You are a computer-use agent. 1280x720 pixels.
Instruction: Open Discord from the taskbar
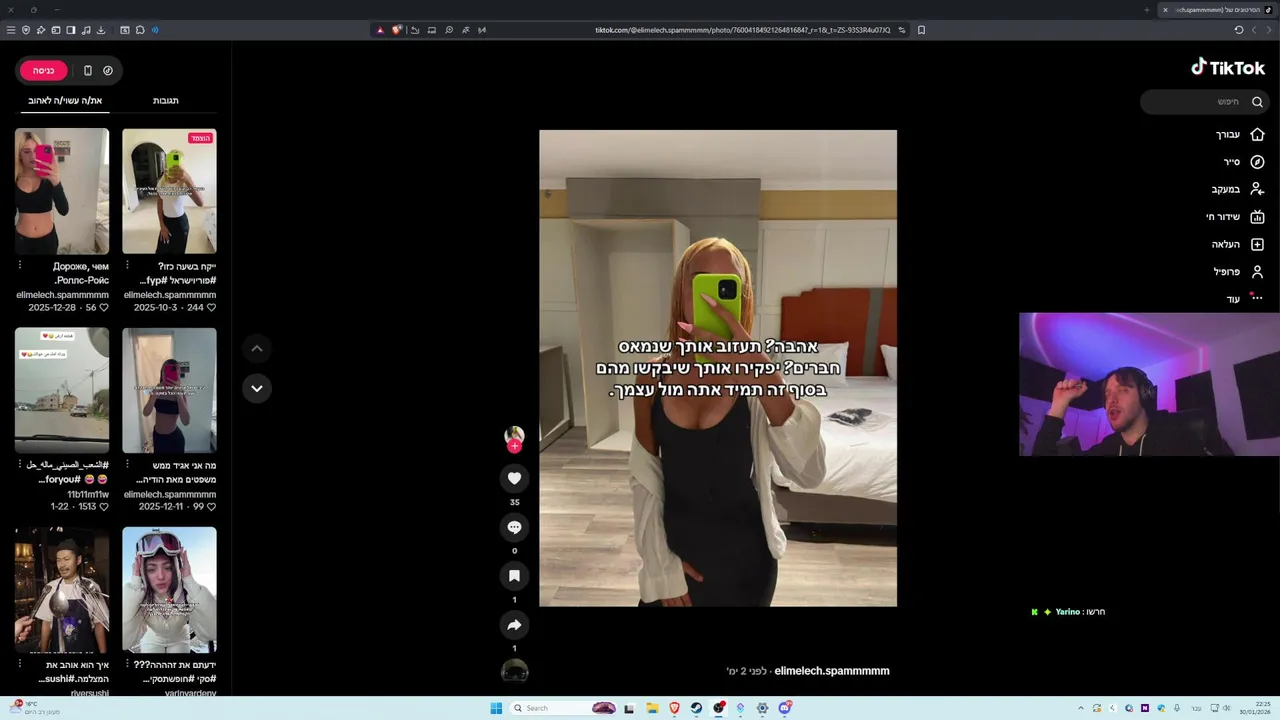pos(784,708)
